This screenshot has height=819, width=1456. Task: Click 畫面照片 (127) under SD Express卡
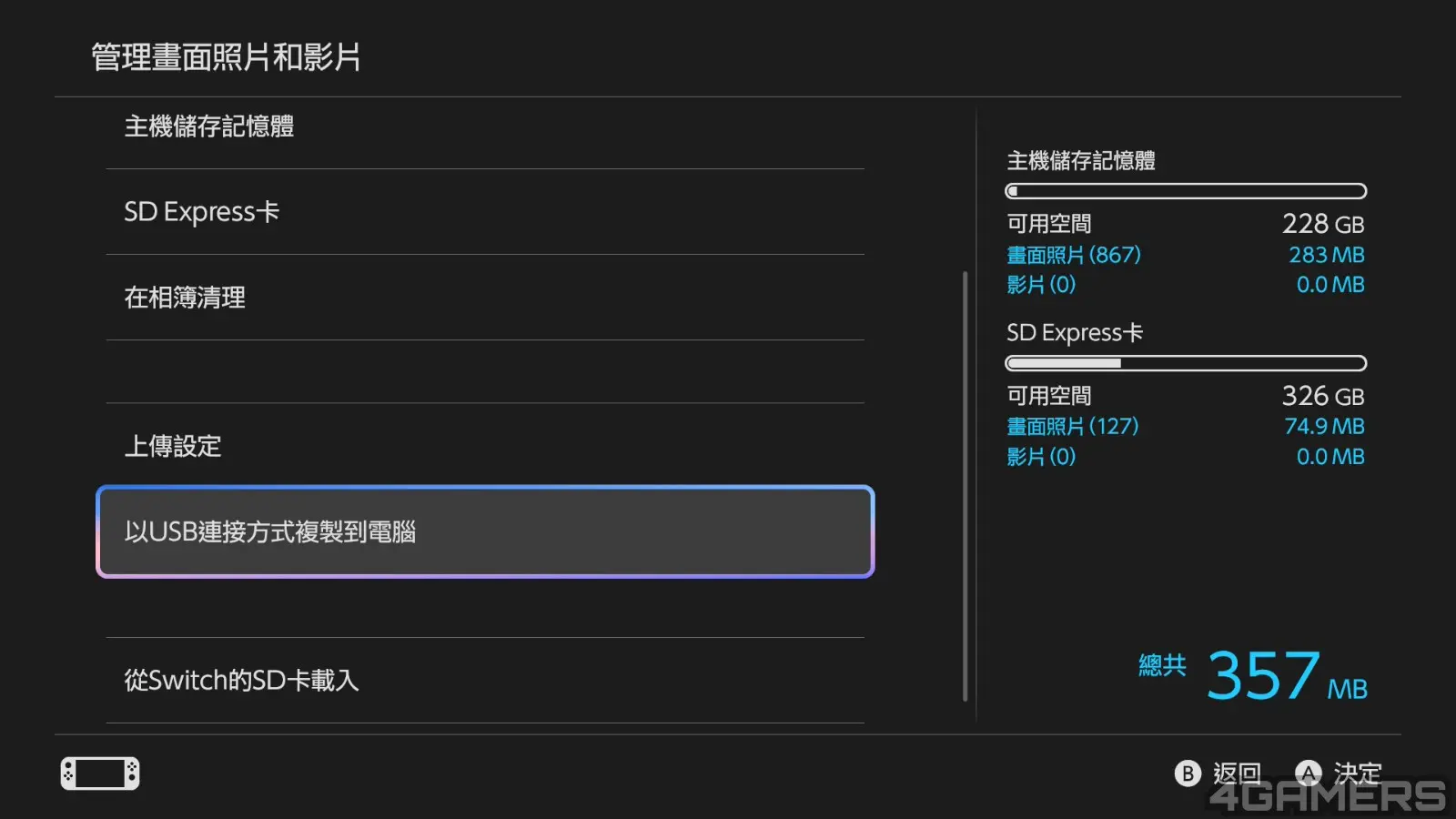[1073, 426]
